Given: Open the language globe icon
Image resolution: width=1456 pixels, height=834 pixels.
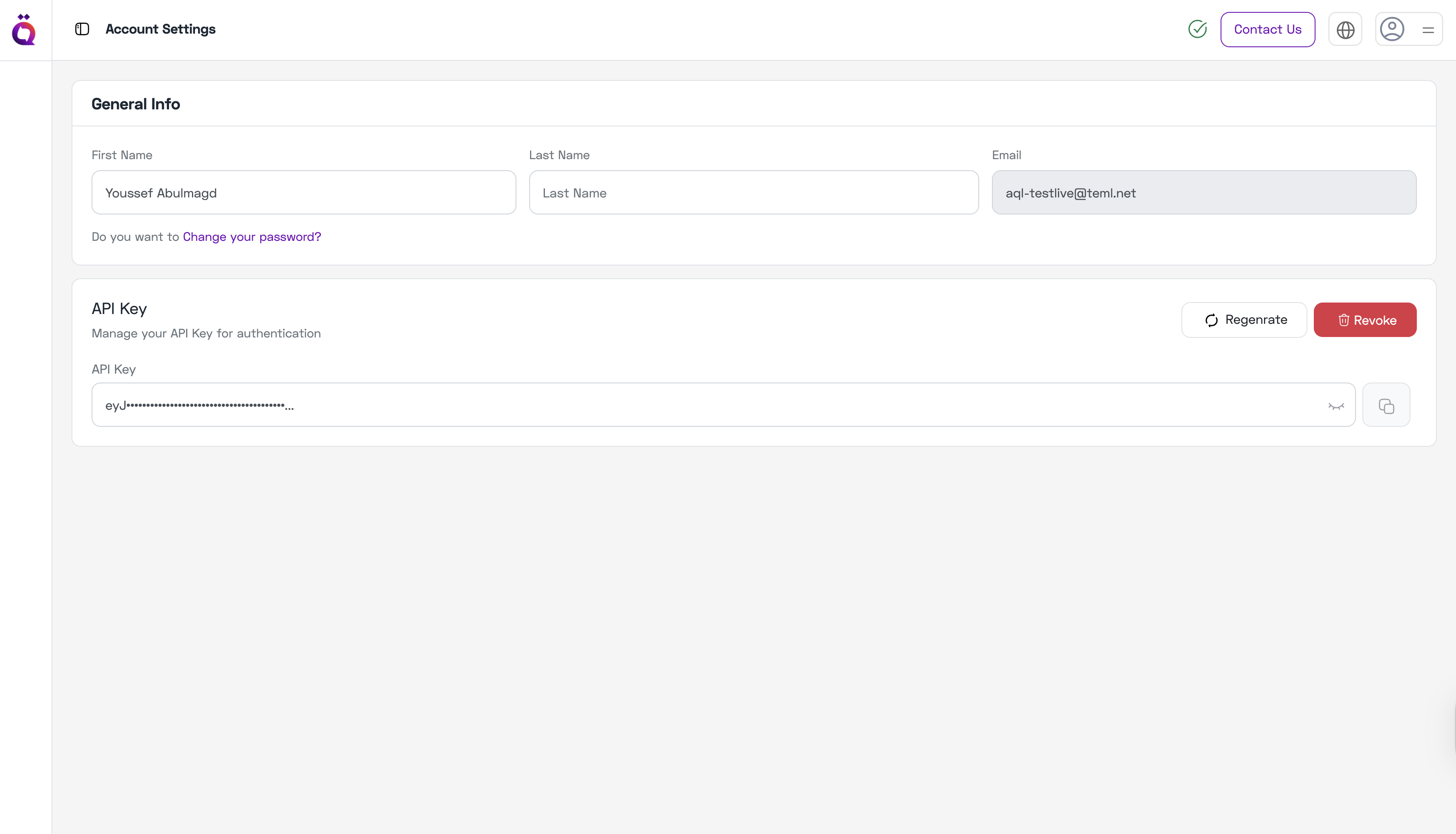Looking at the screenshot, I should (1345, 29).
